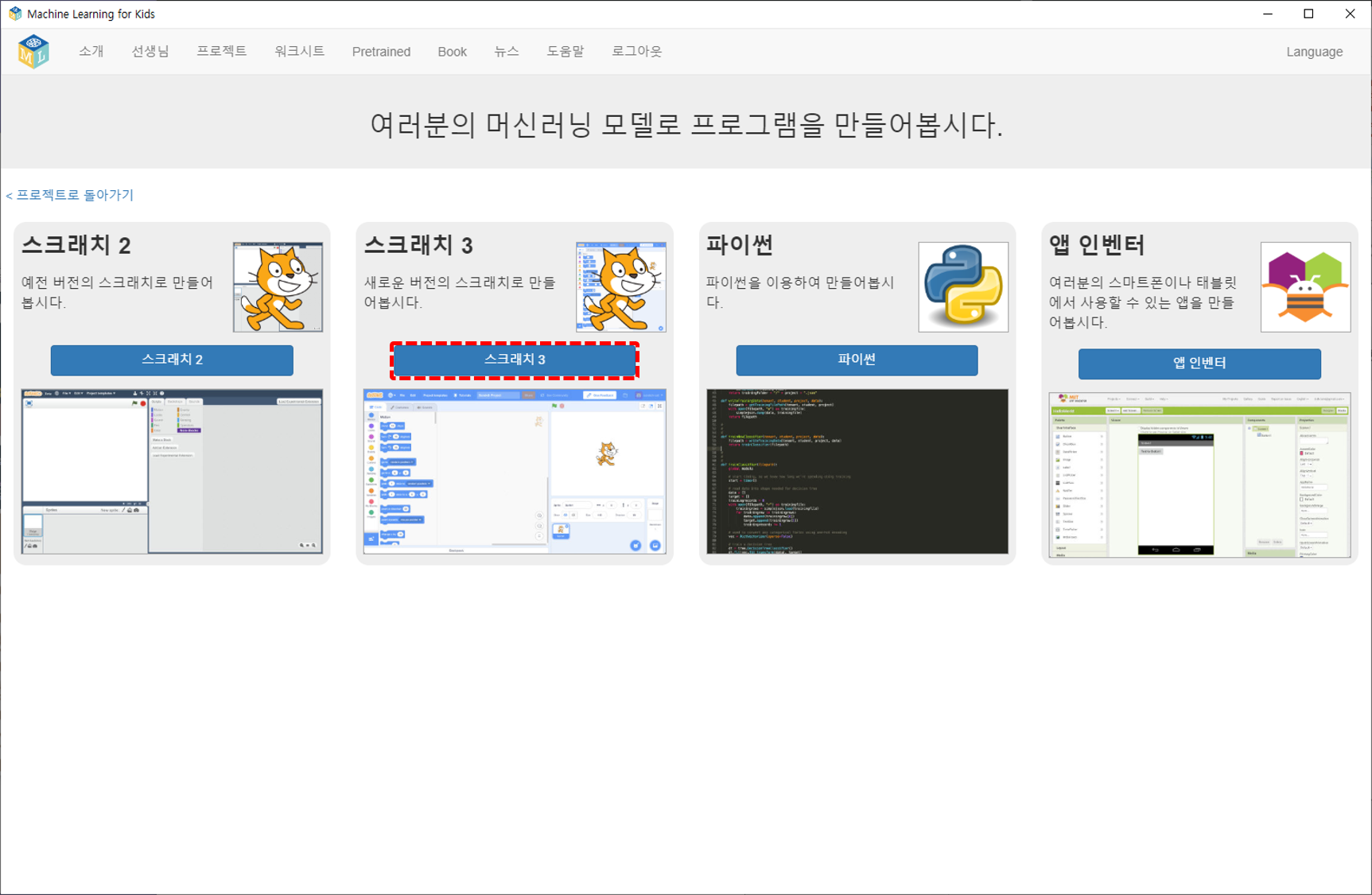Select the 앱 인벤터 button
The image size is (1372, 895).
pyautogui.click(x=1199, y=364)
